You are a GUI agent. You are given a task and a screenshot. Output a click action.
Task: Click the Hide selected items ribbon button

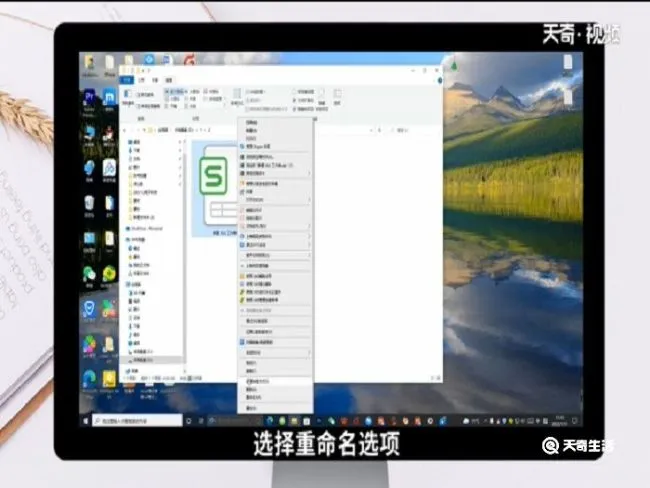tap(322, 98)
